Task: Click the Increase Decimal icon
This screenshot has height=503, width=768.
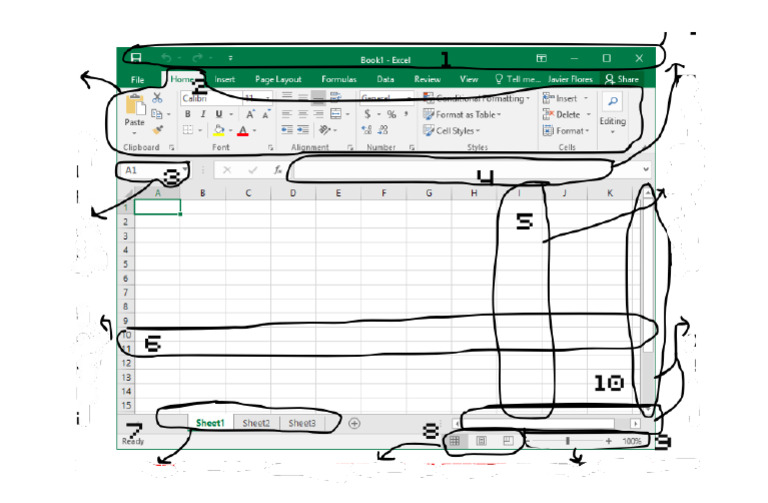Action: pos(366,130)
